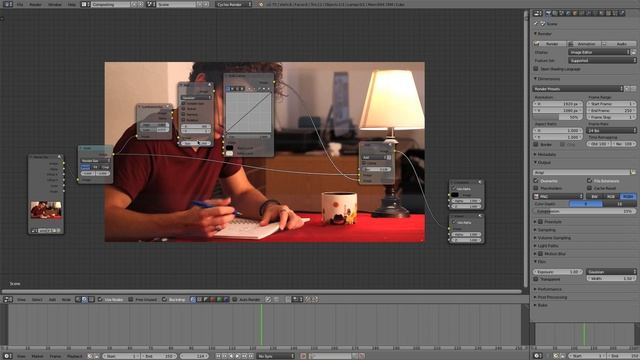Select RGB color mode

tap(611, 196)
